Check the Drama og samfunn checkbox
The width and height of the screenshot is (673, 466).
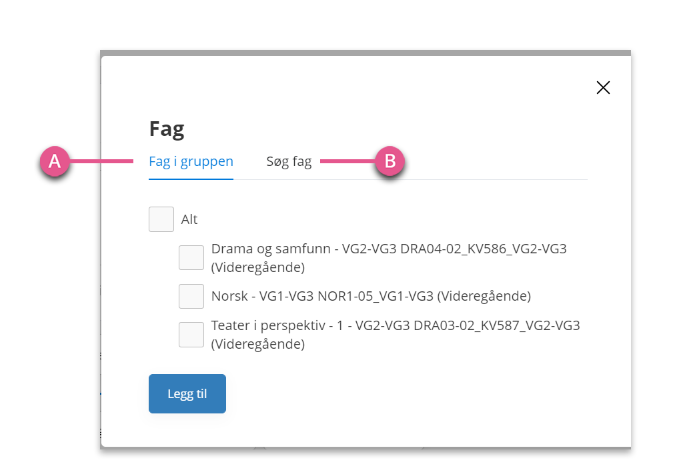click(191, 257)
